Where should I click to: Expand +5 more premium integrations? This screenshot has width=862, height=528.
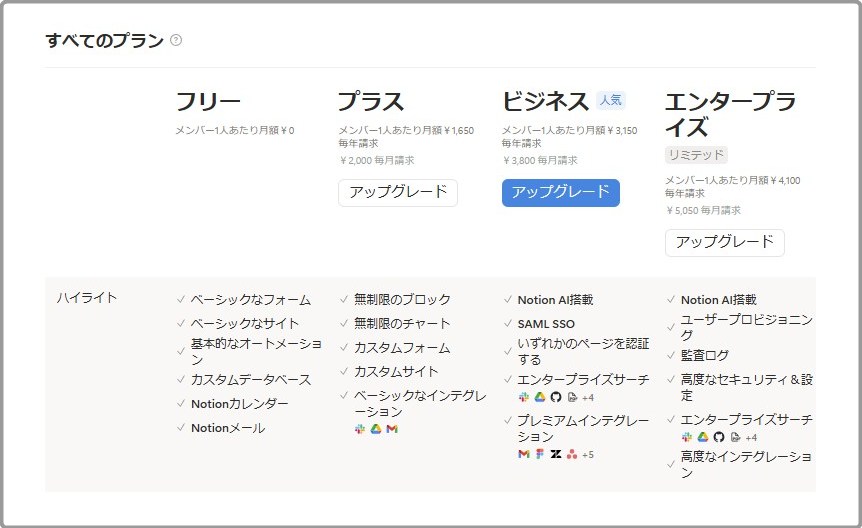pyautogui.click(x=588, y=455)
